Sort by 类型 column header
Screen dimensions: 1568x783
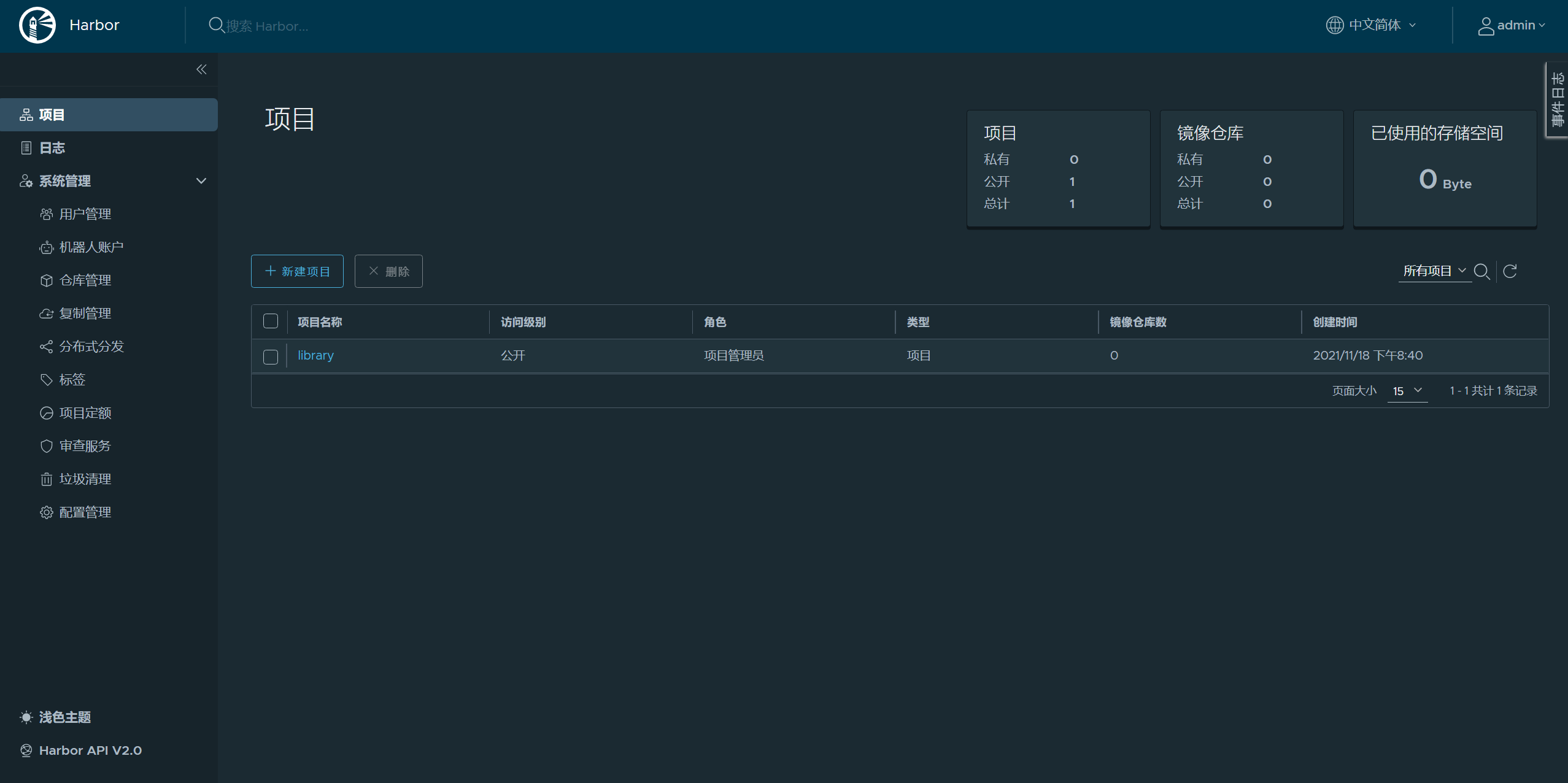pos(918,322)
